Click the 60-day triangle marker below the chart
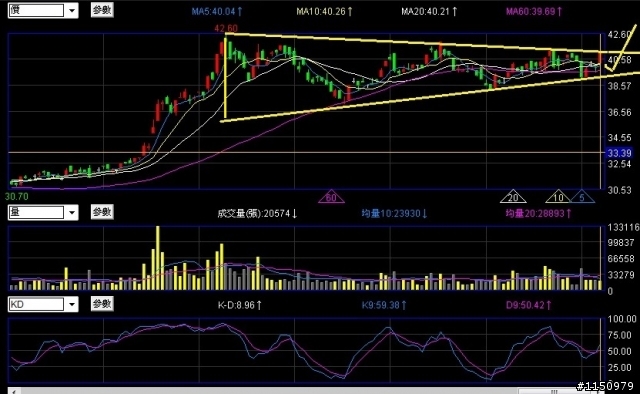The image size is (640, 394). (331, 198)
